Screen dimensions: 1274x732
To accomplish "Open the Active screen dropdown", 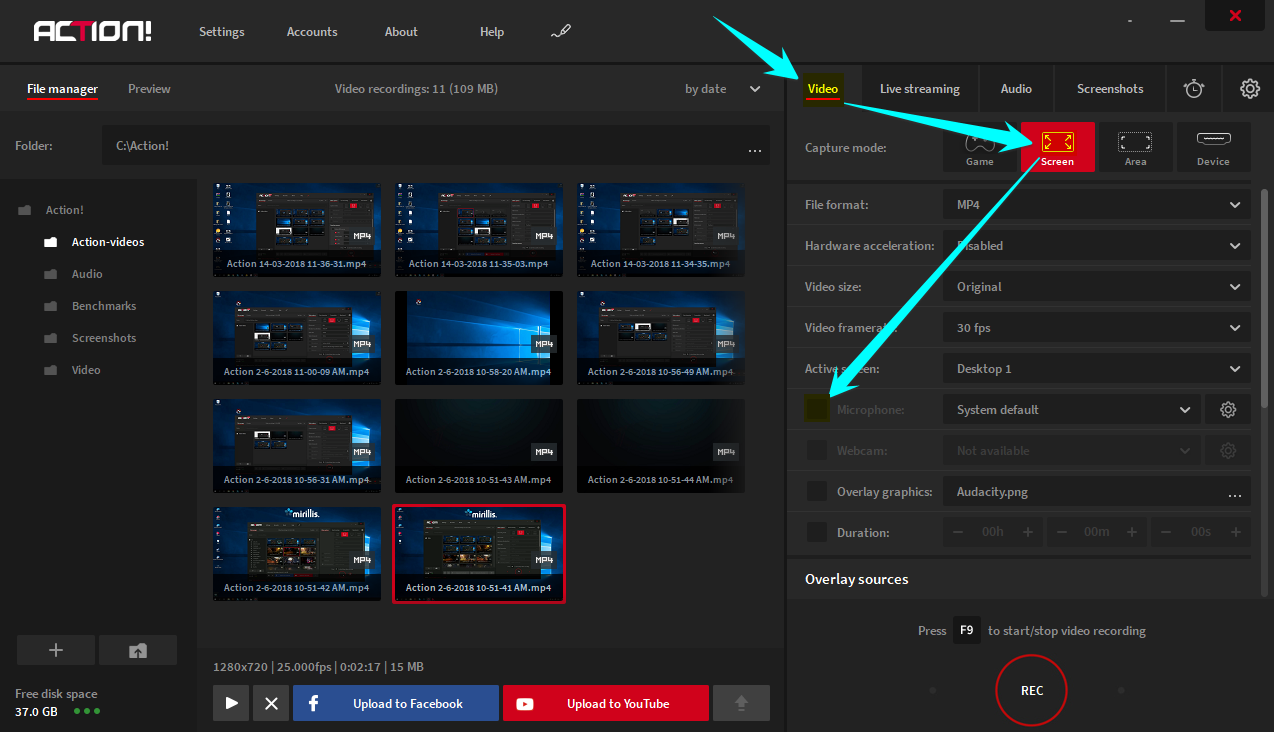I will [1096, 368].
